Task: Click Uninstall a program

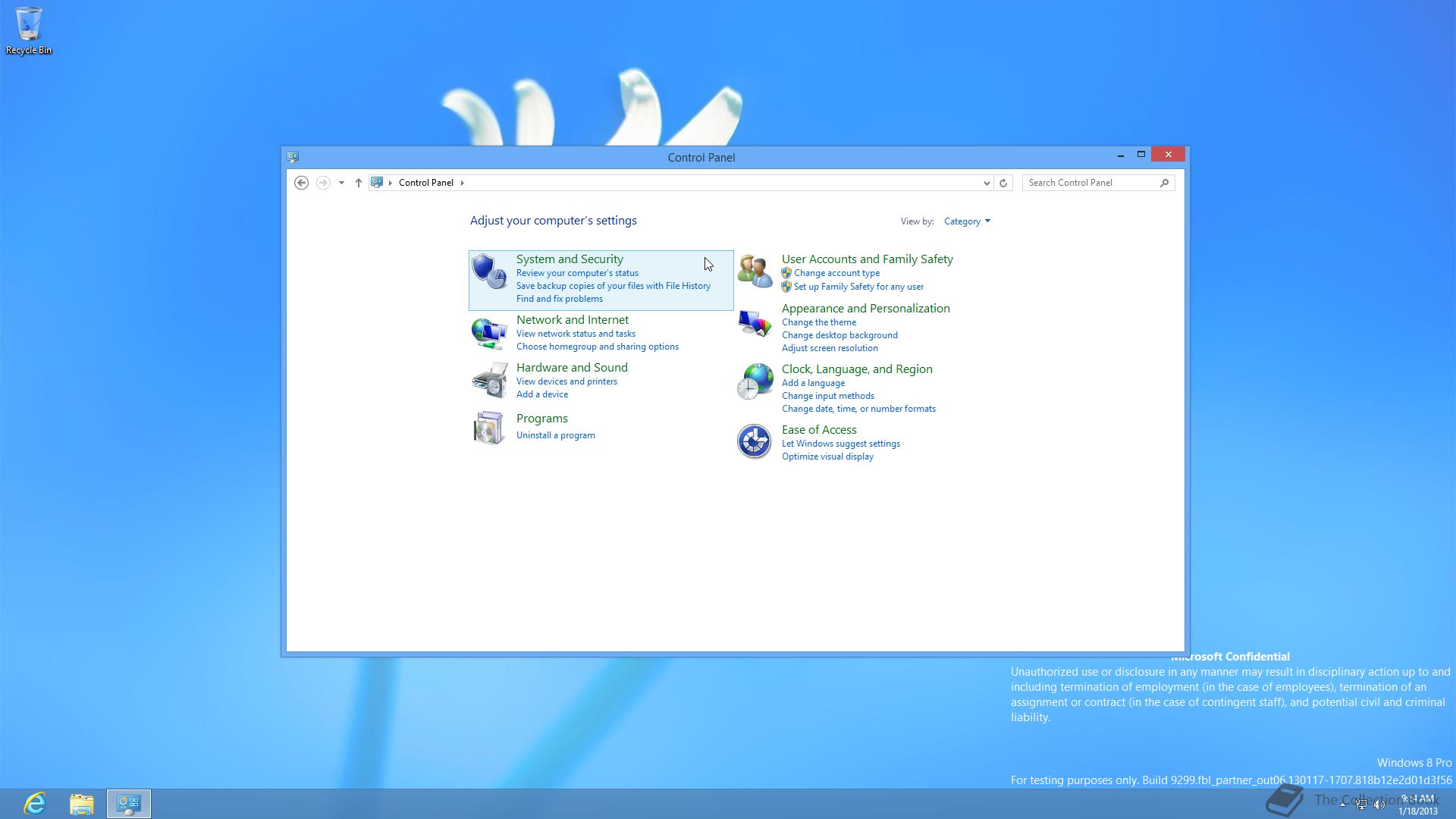Action: tap(555, 435)
